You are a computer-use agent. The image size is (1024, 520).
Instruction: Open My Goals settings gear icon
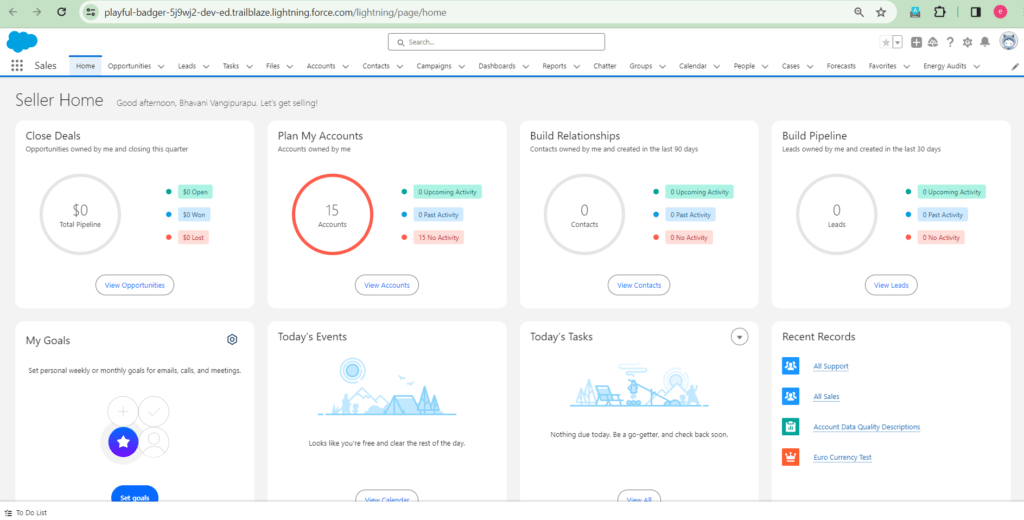pos(232,339)
